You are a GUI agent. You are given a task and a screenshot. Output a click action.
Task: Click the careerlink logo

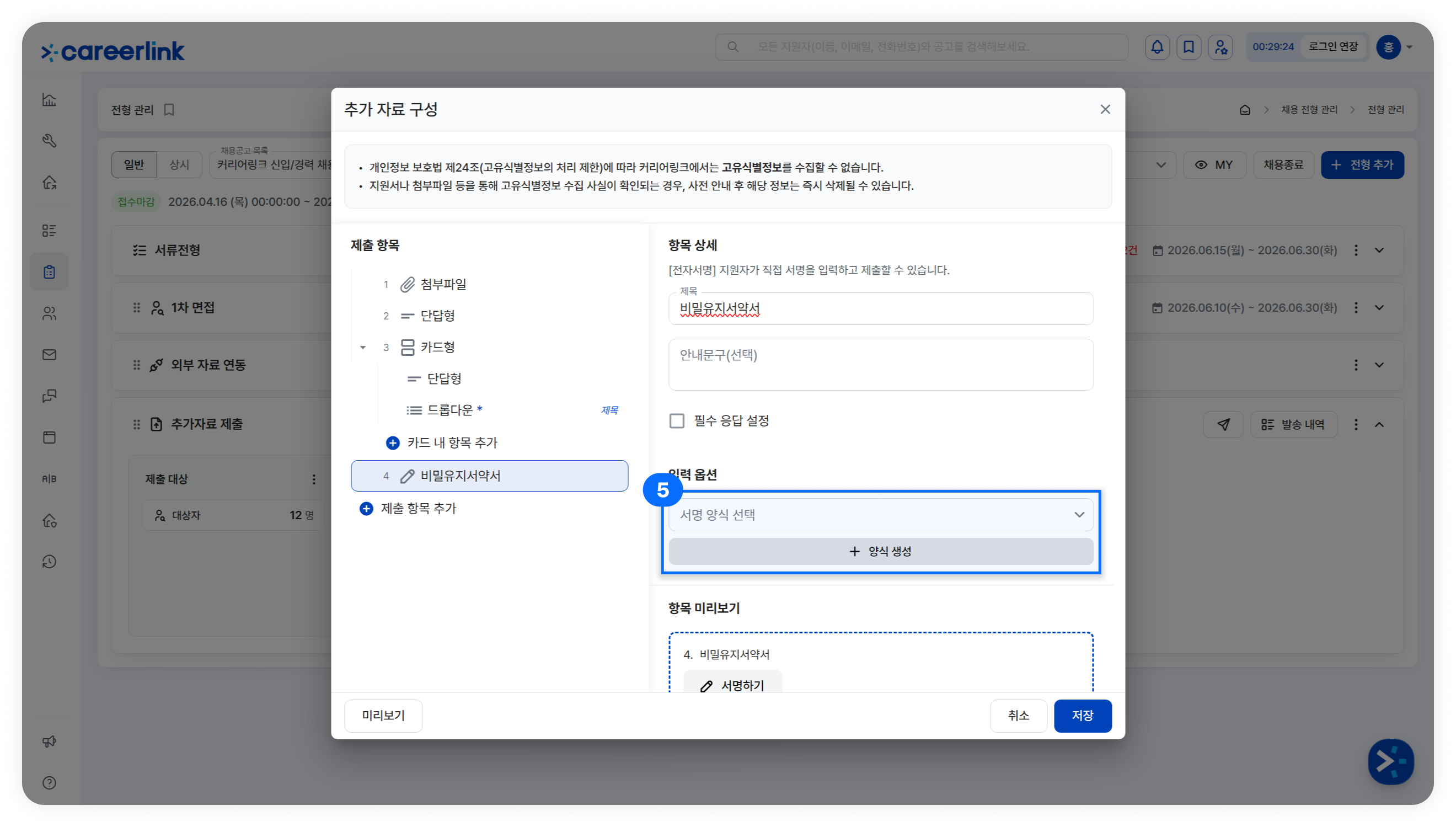(113, 51)
